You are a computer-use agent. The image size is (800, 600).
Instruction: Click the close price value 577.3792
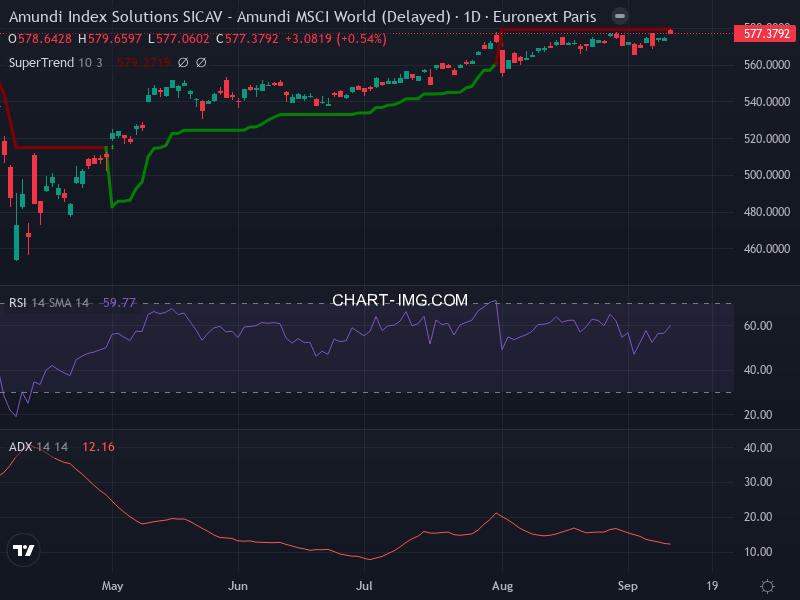click(x=252, y=39)
